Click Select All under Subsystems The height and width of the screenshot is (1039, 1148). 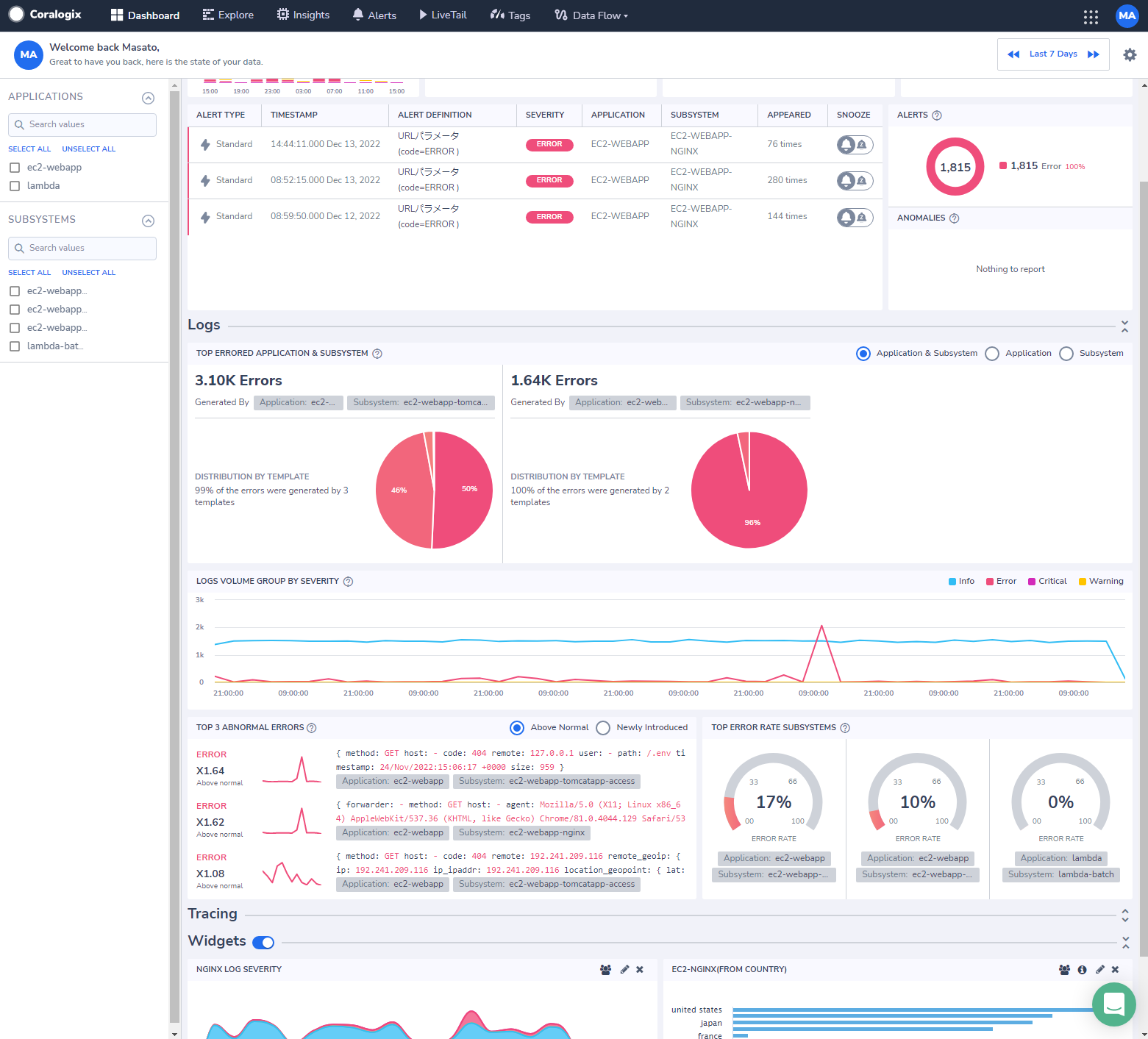29,272
